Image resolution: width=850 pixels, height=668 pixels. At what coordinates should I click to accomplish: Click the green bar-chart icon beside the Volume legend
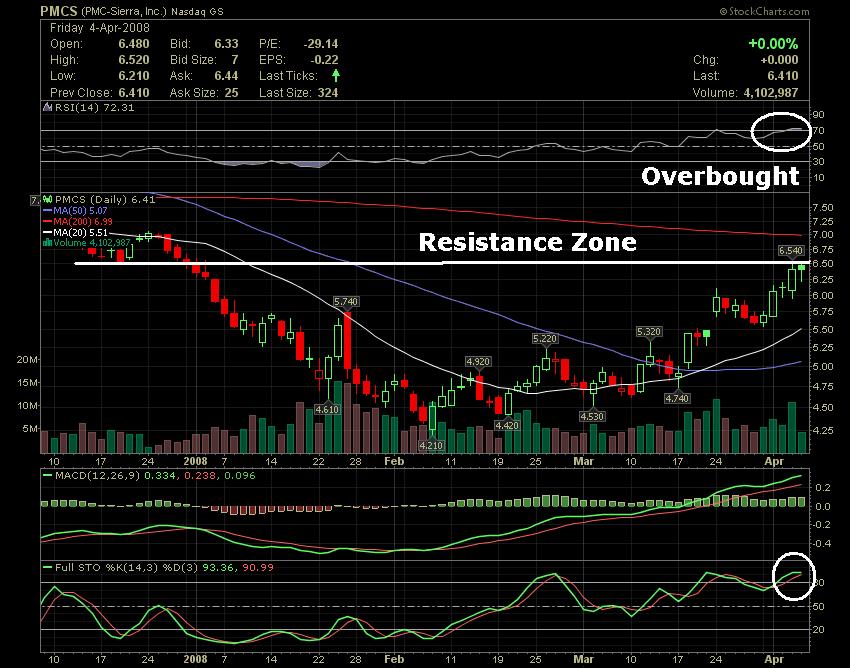(48, 243)
